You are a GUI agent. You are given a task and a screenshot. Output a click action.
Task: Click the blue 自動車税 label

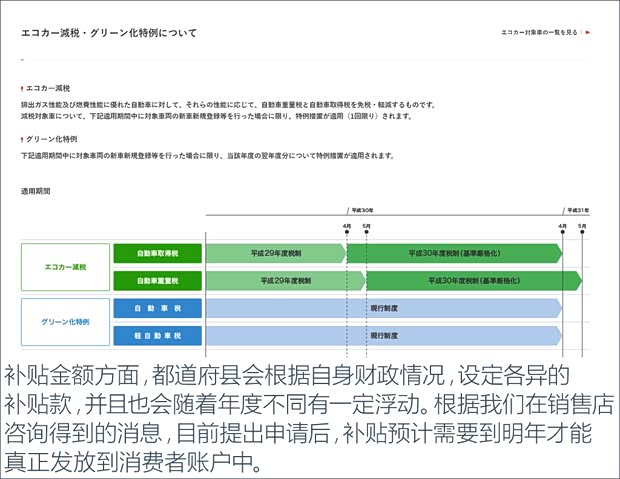157,308
